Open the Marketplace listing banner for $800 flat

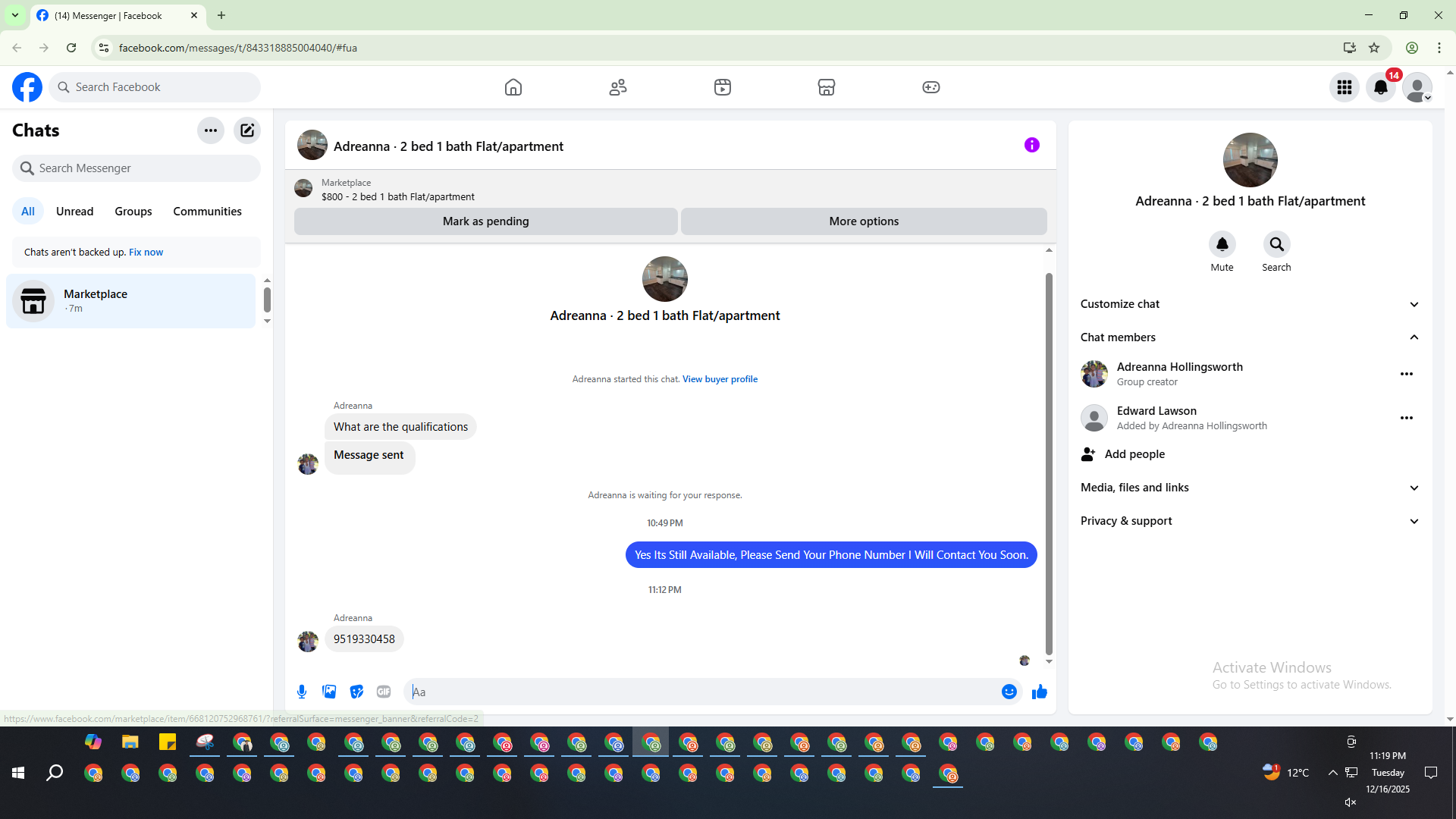(670, 190)
